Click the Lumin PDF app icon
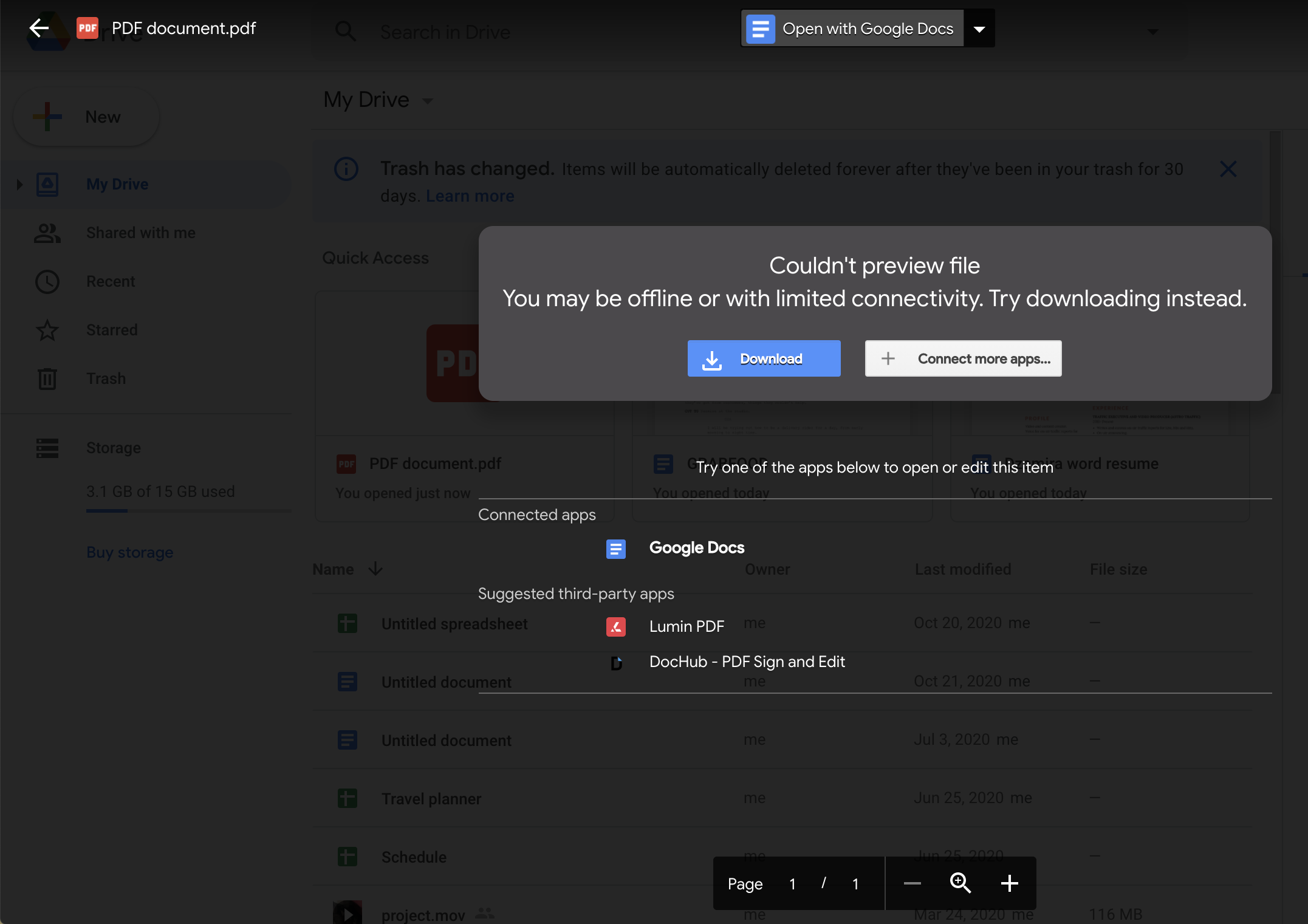This screenshot has height=924, width=1308. coord(615,626)
